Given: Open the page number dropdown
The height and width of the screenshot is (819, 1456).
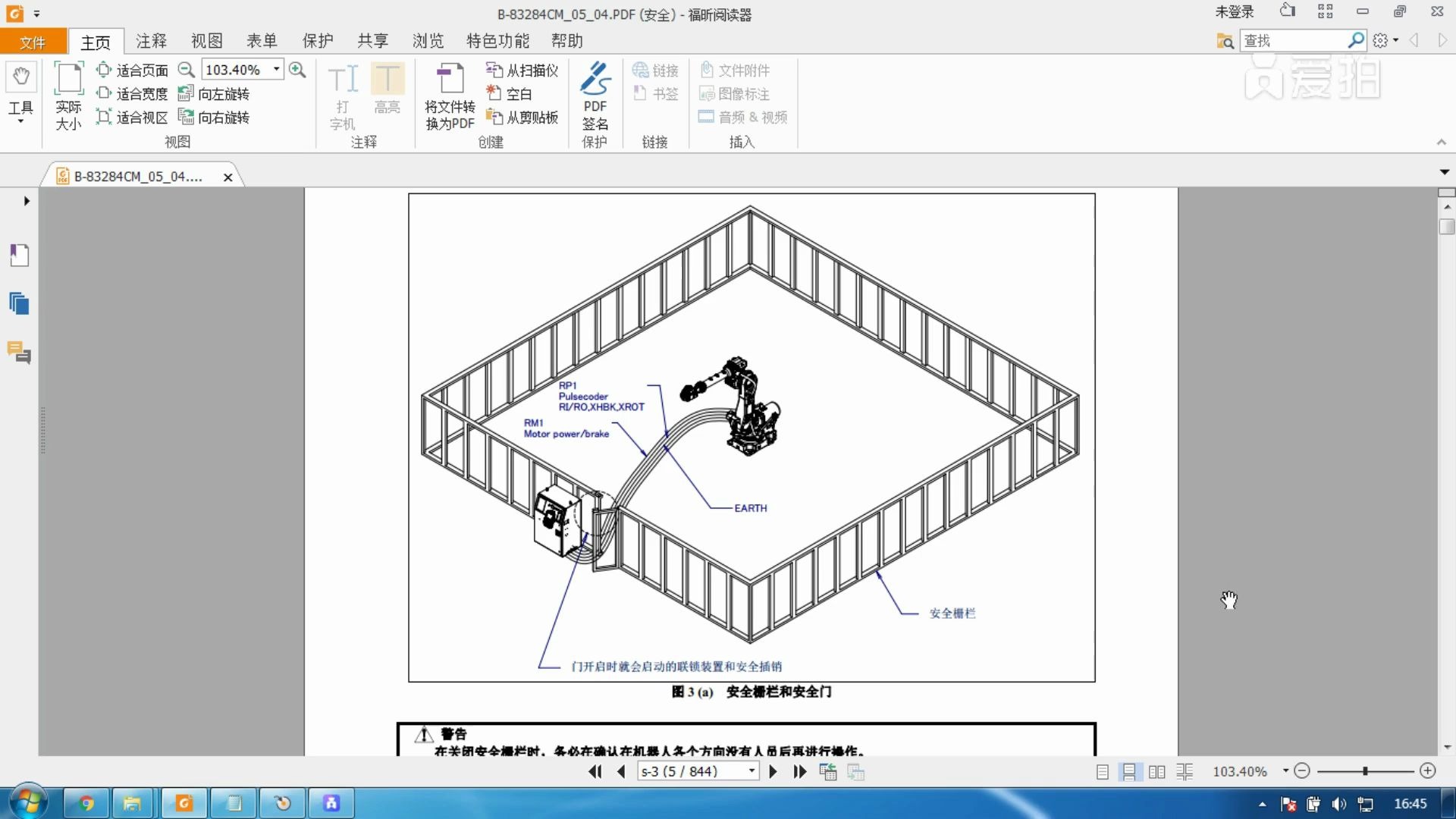Looking at the screenshot, I should pyautogui.click(x=752, y=771).
